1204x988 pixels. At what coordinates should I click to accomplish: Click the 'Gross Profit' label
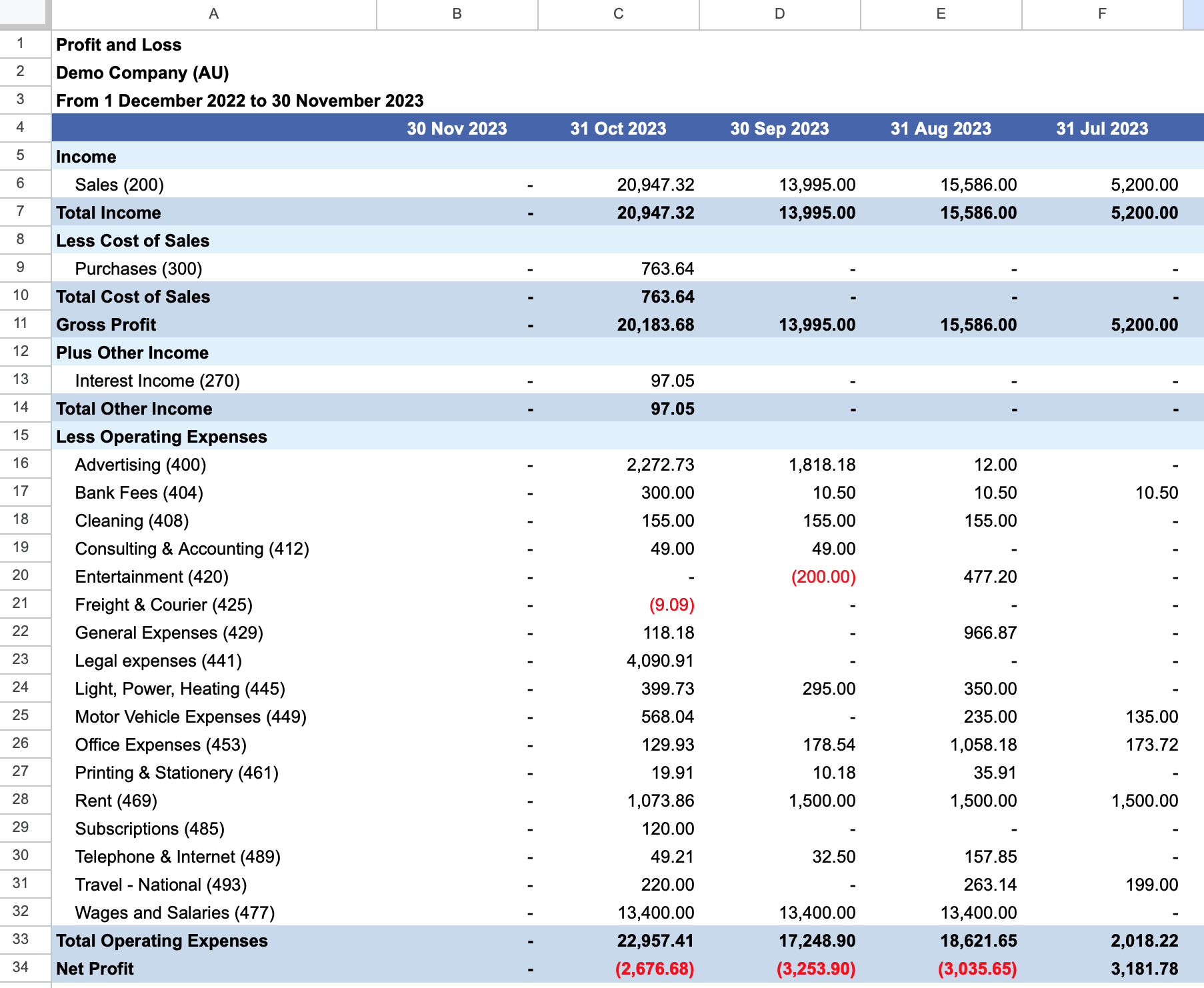pos(106,325)
